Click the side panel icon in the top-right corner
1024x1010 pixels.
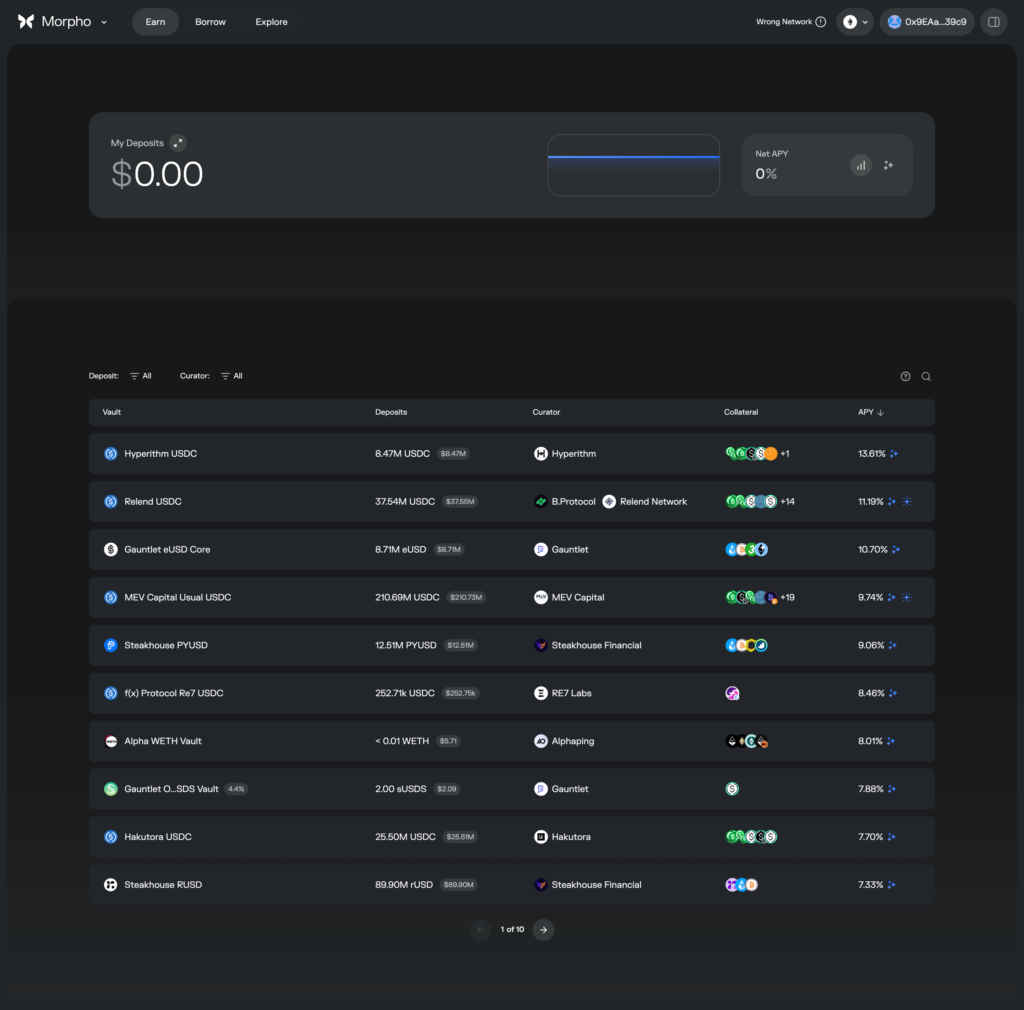pos(993,22)
